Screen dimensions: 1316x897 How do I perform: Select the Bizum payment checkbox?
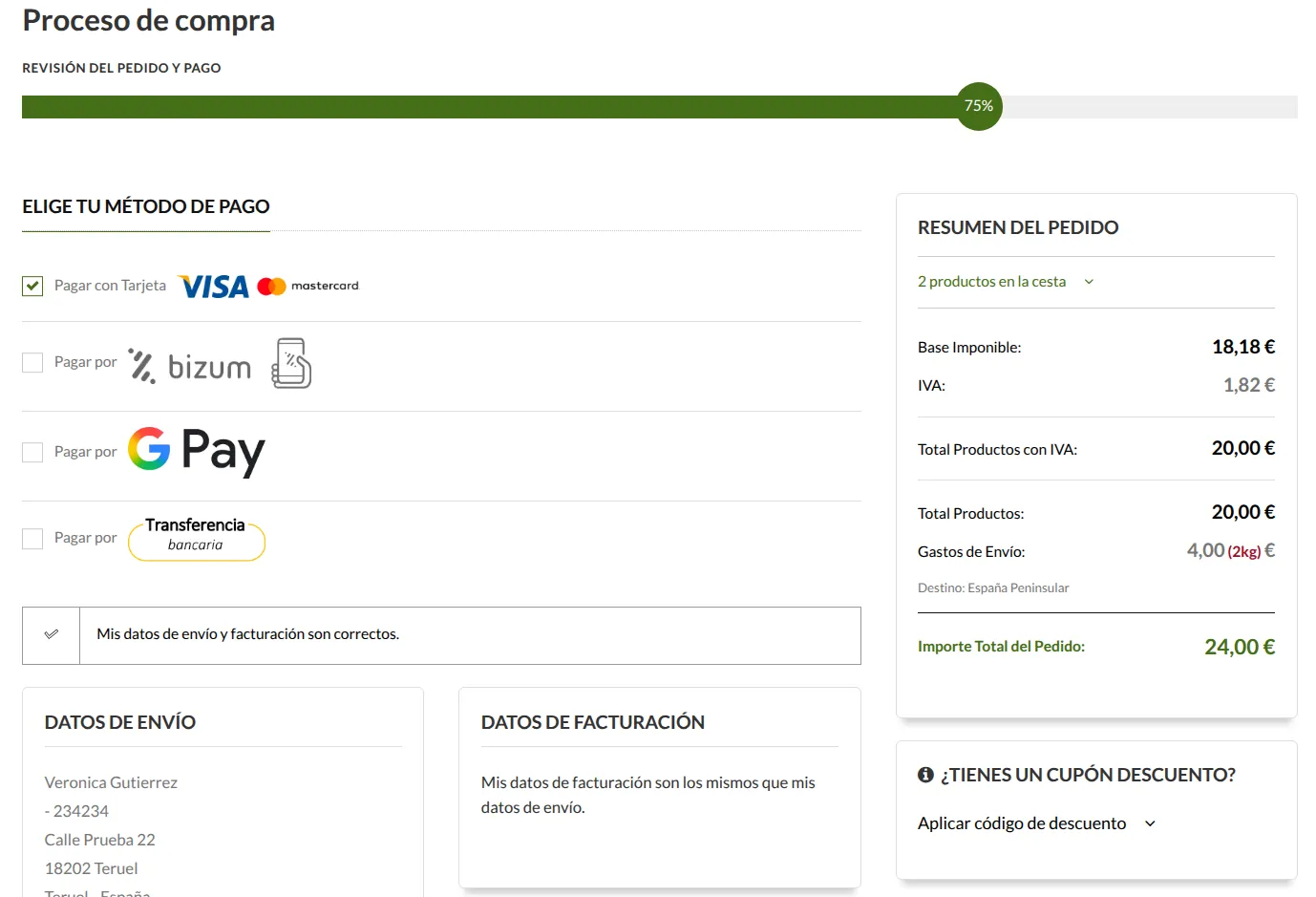click(x=32, y=362)
